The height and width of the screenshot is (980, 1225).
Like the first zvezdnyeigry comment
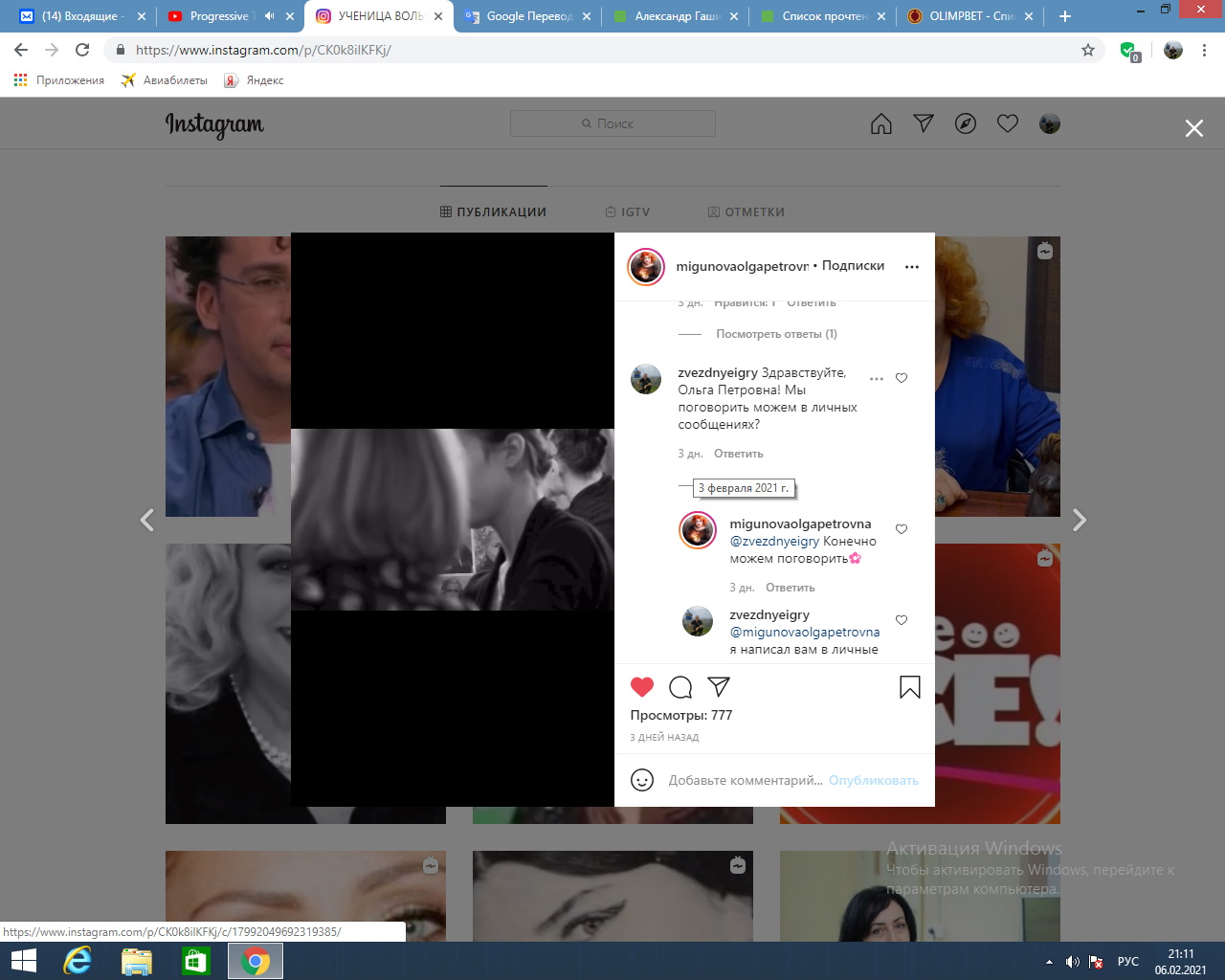[x=902, y=378]
